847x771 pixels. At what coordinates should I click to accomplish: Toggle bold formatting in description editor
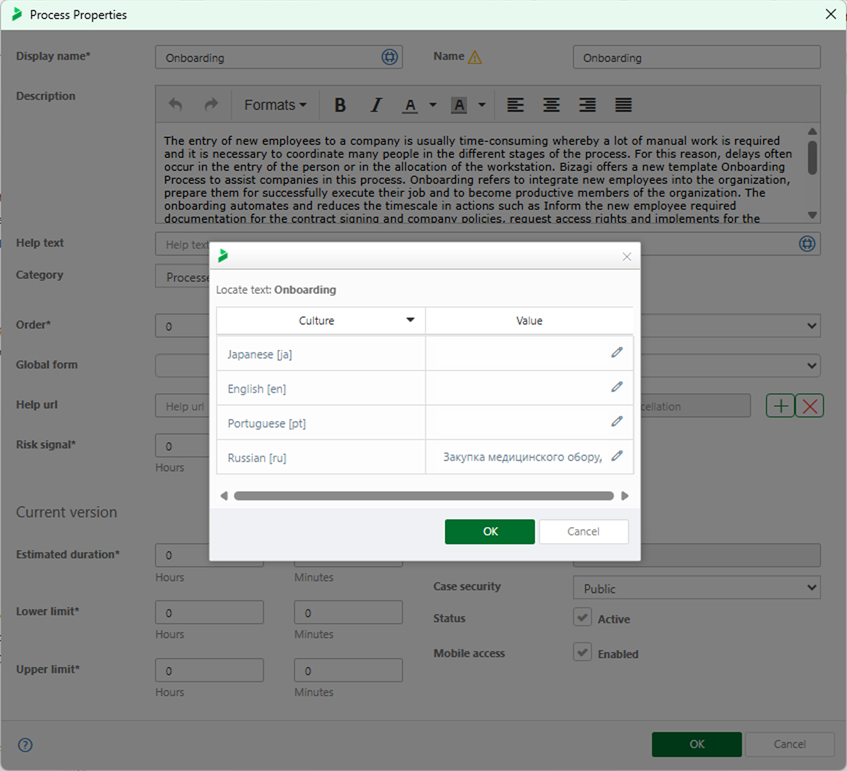[x=340, y=105]
